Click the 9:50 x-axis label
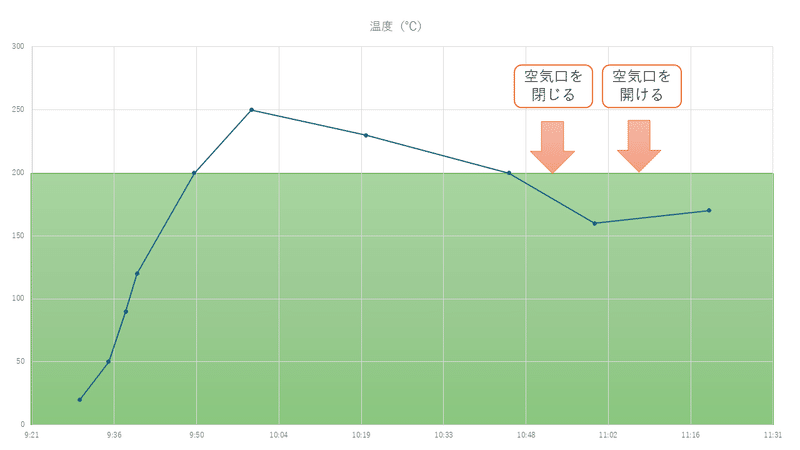This screenshot has height=450, width=800. click(x=196, y=435)
